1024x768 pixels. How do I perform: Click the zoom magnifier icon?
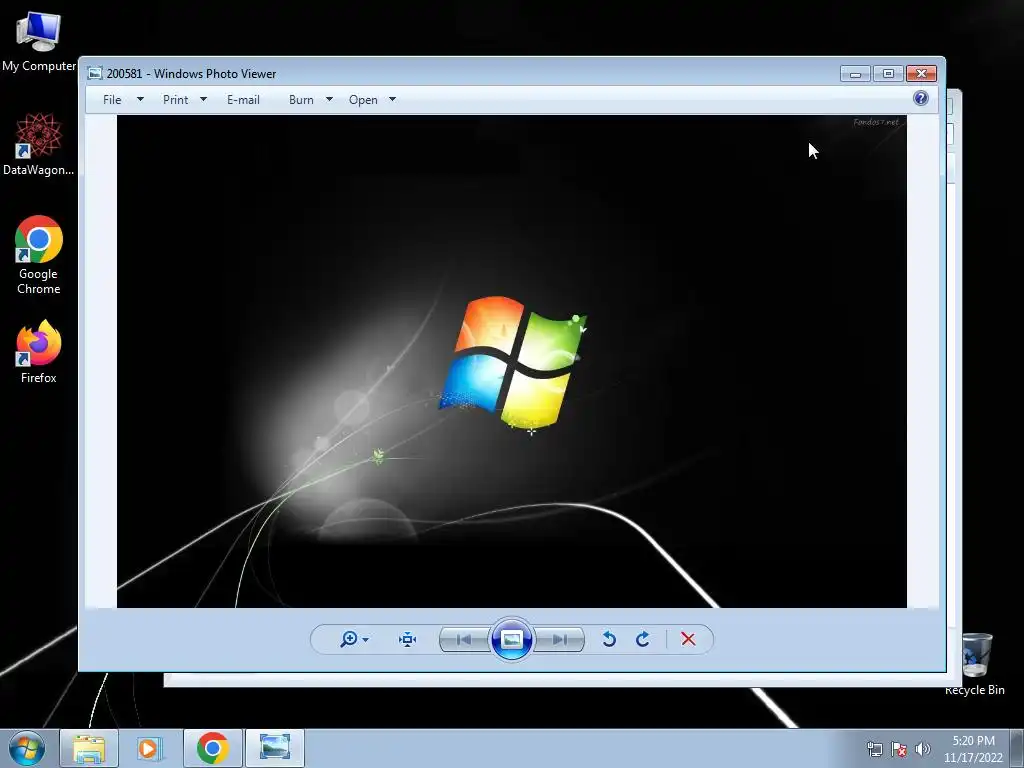(348, 639)
